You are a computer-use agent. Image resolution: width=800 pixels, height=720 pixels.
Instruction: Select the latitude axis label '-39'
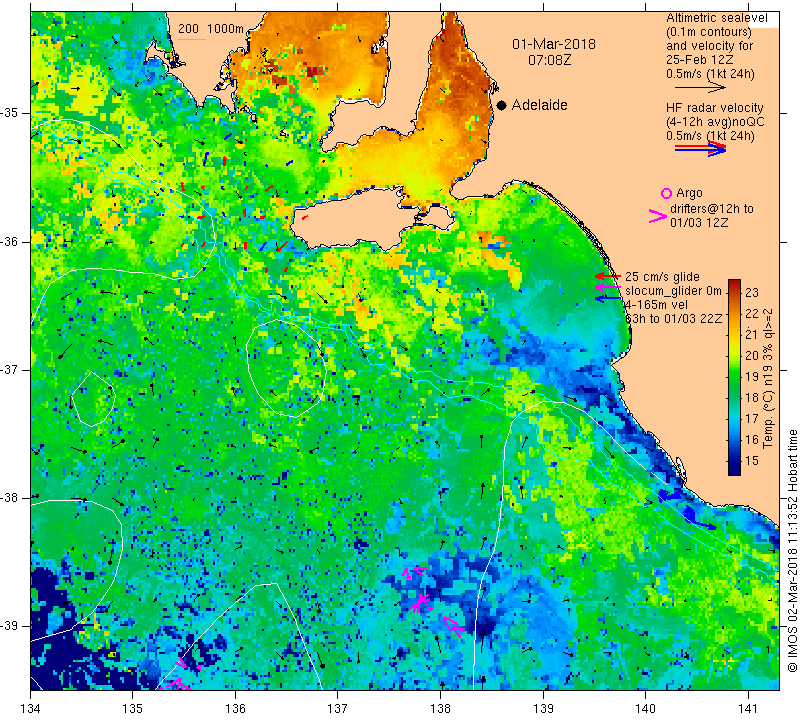pos(9,626)
